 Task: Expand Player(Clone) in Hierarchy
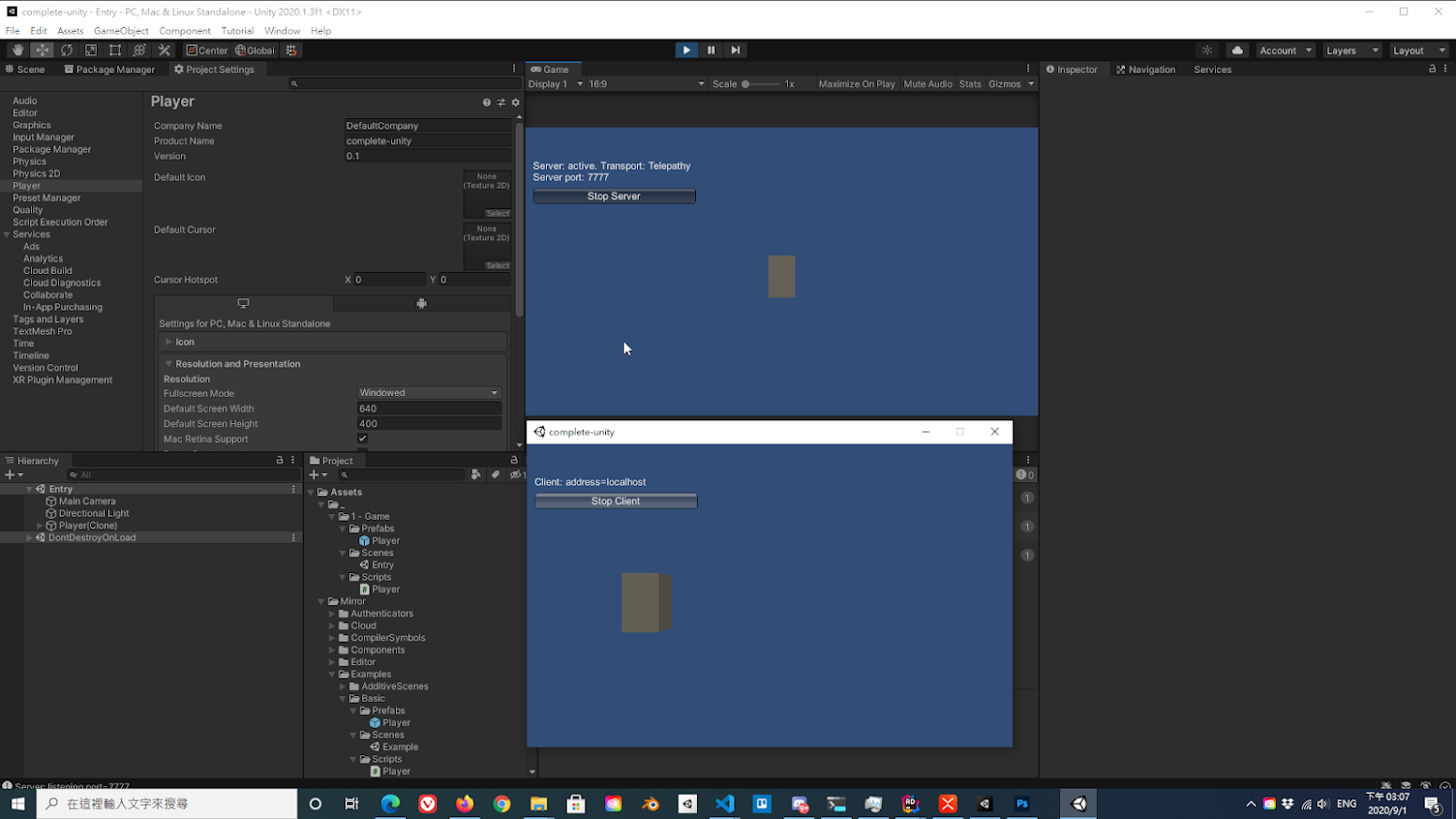coord(39,526)
